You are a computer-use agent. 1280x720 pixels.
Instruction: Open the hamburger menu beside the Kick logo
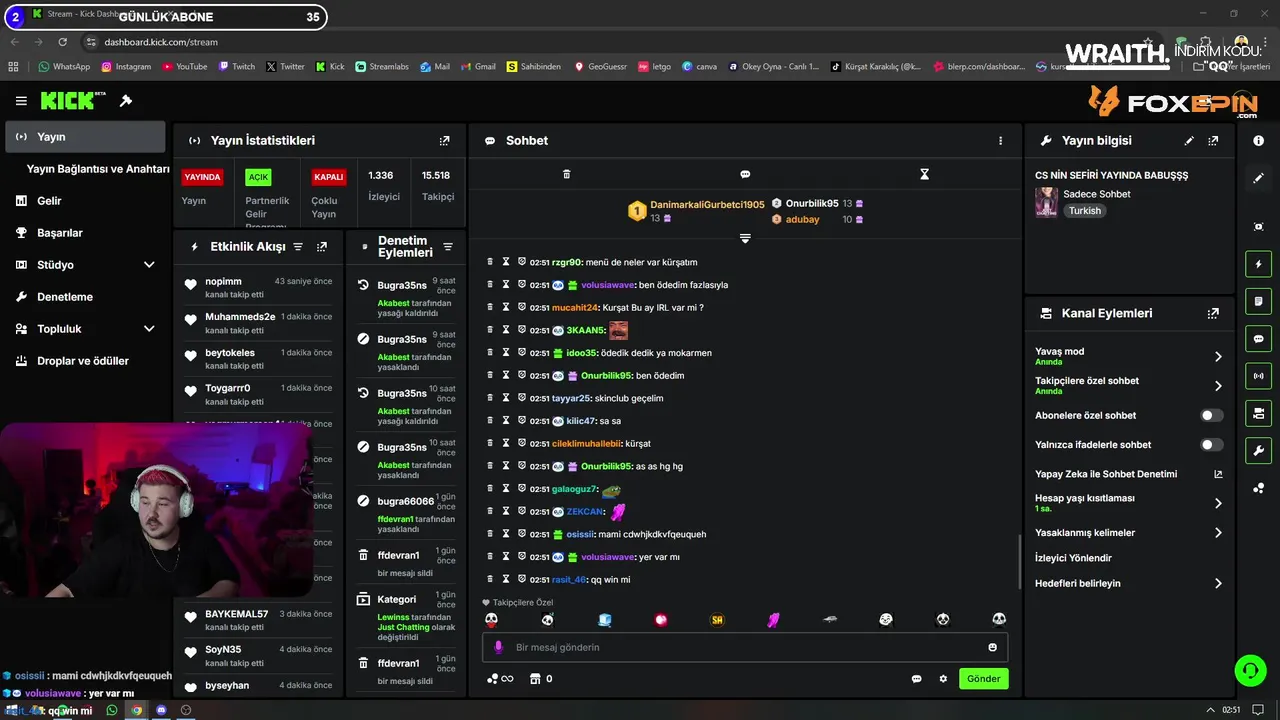pyautogui.click(x=21, y=101)
